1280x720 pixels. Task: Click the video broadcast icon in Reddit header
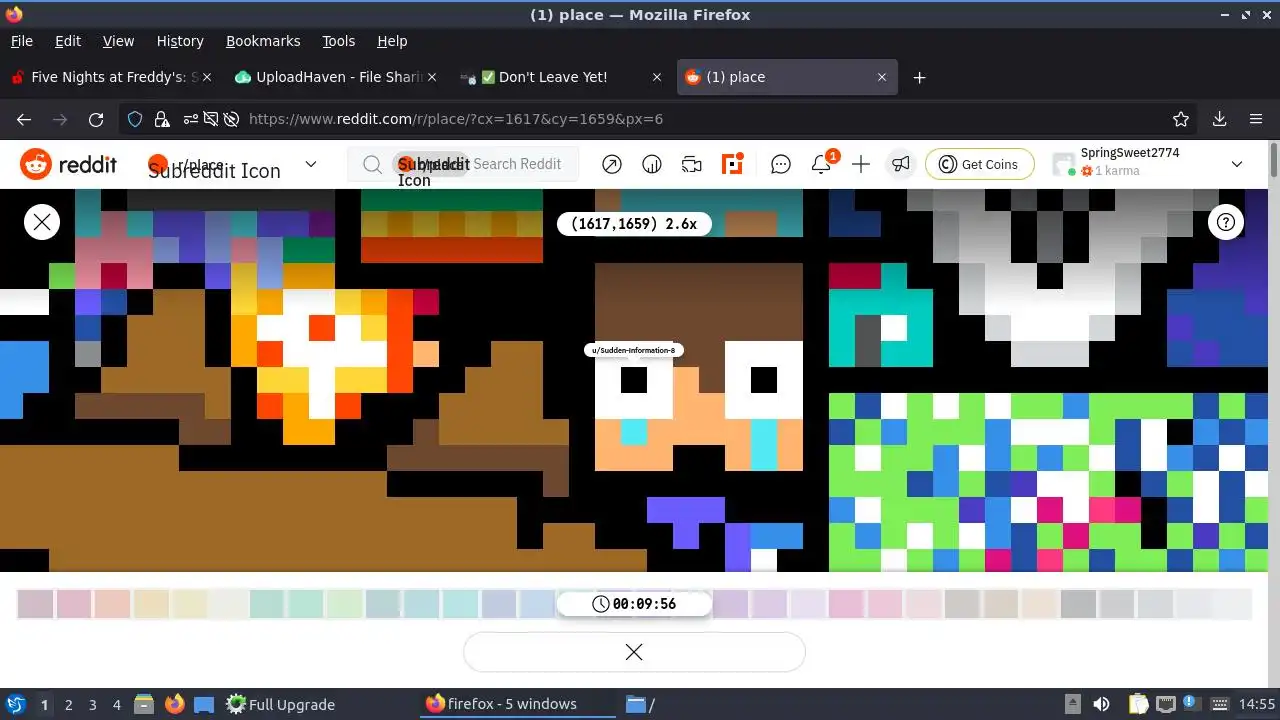pos(692,164)
